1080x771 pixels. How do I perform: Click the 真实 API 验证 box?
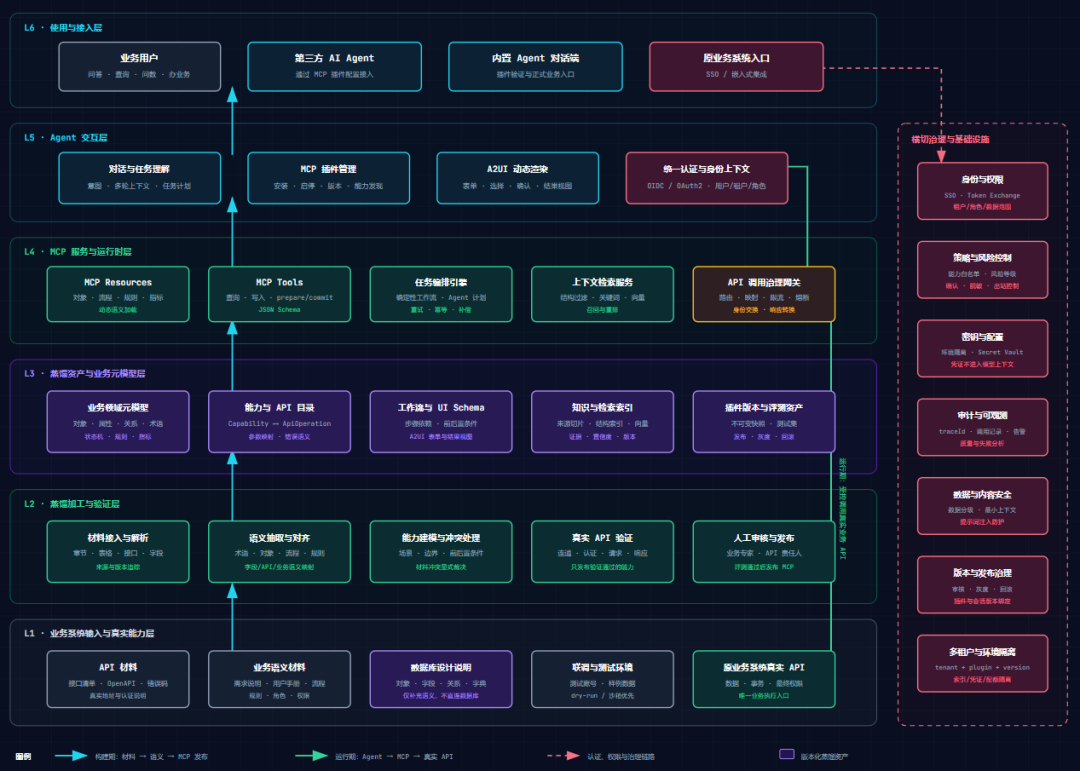[602, 552]
